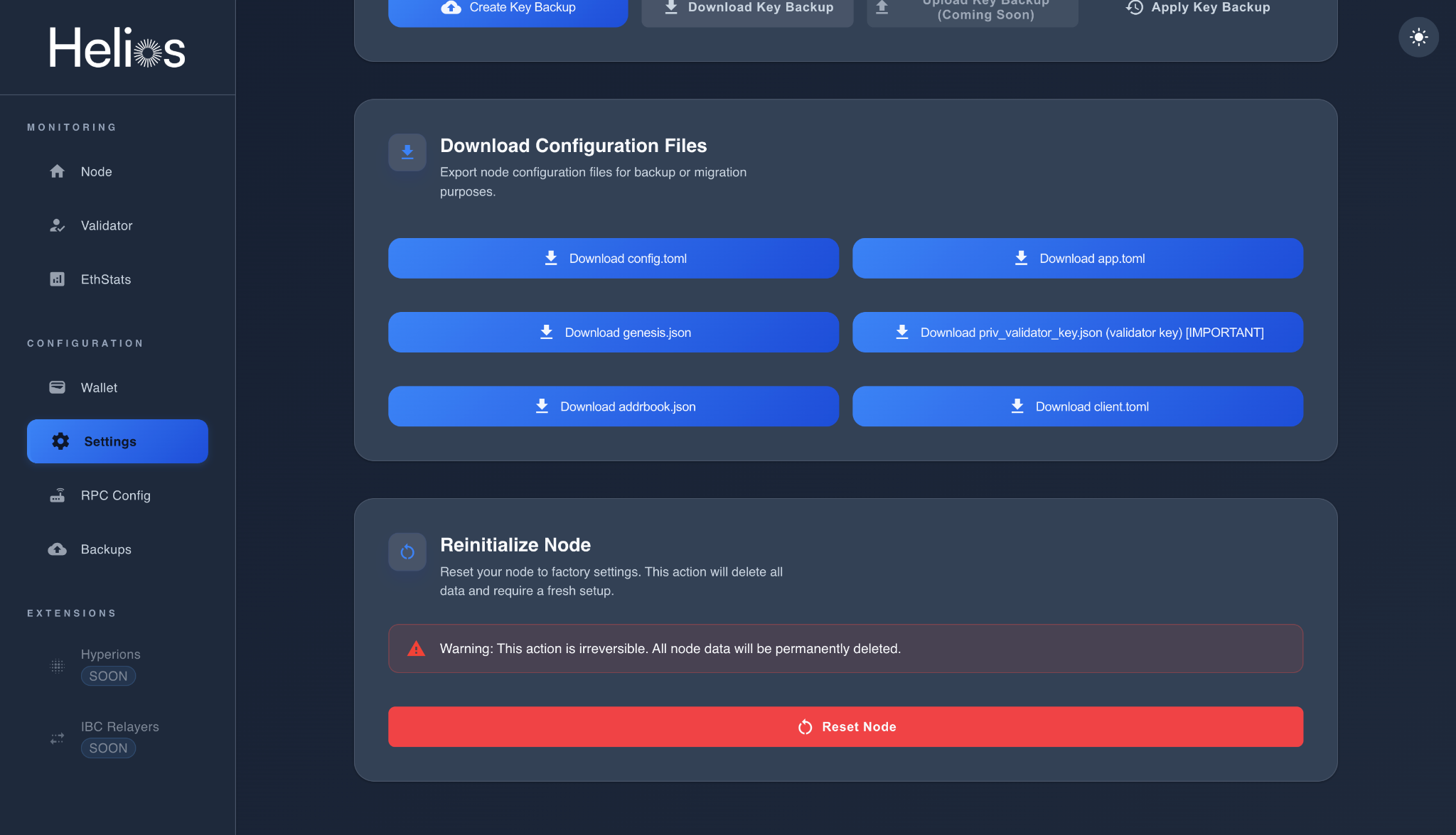1456x835 pixels.
Task: Toggle light mode with the sun icon
Action: click(x=1419, y=36)
